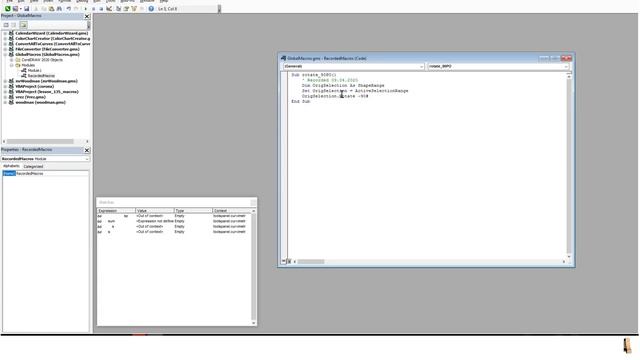
Task: Click the code window horizontal scrollbar thumb
Action: [311, 262]
